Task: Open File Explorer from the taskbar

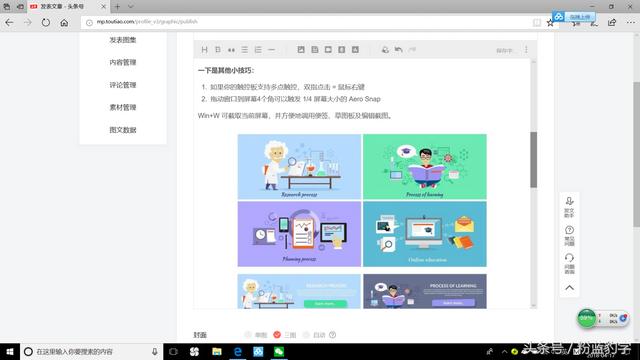Action: click(217, 351)
